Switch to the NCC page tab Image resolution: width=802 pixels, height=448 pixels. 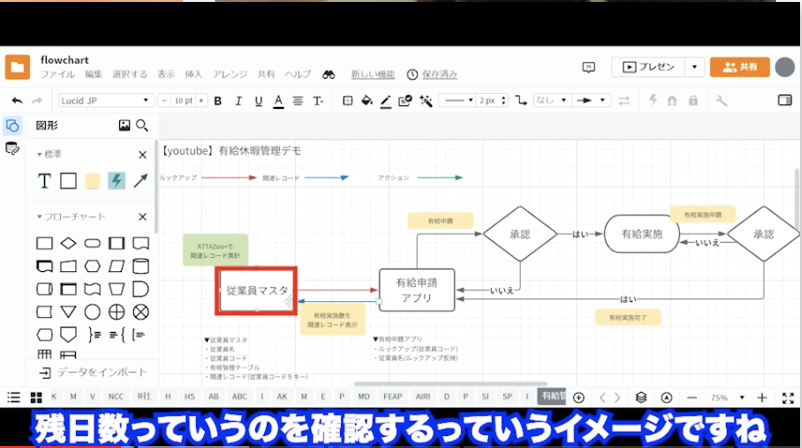click(x=116, y=397)
